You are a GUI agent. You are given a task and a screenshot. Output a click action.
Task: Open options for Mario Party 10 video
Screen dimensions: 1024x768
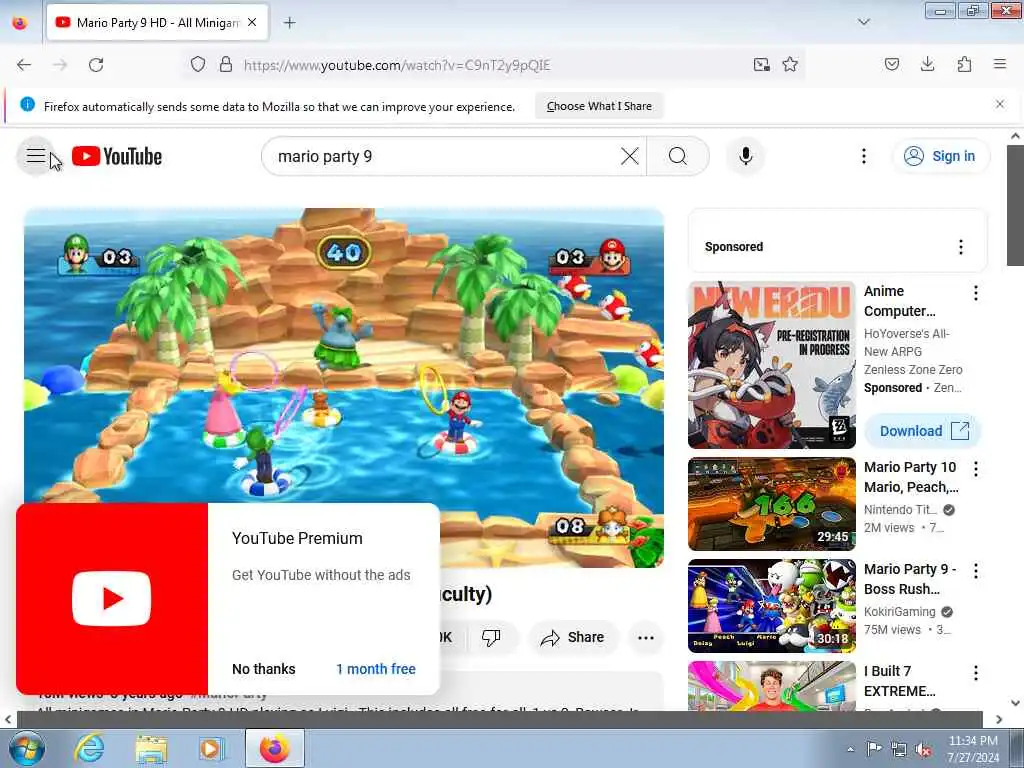point(976,469)
